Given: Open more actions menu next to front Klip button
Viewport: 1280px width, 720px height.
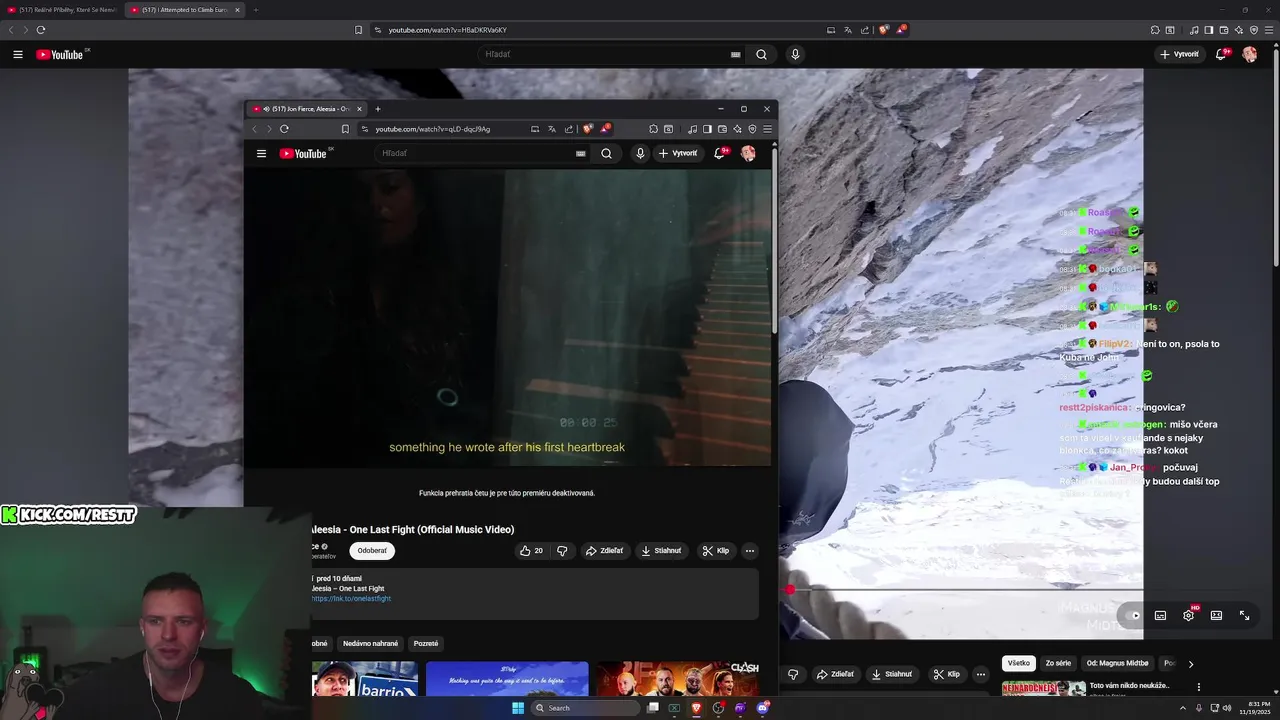Looking at the screenshot, I should point(749,550).
